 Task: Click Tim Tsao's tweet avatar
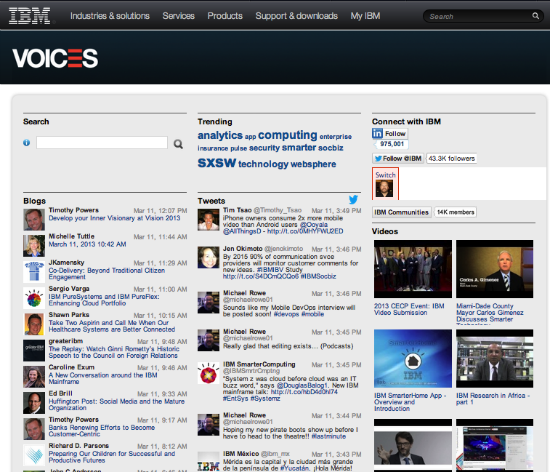208,220
